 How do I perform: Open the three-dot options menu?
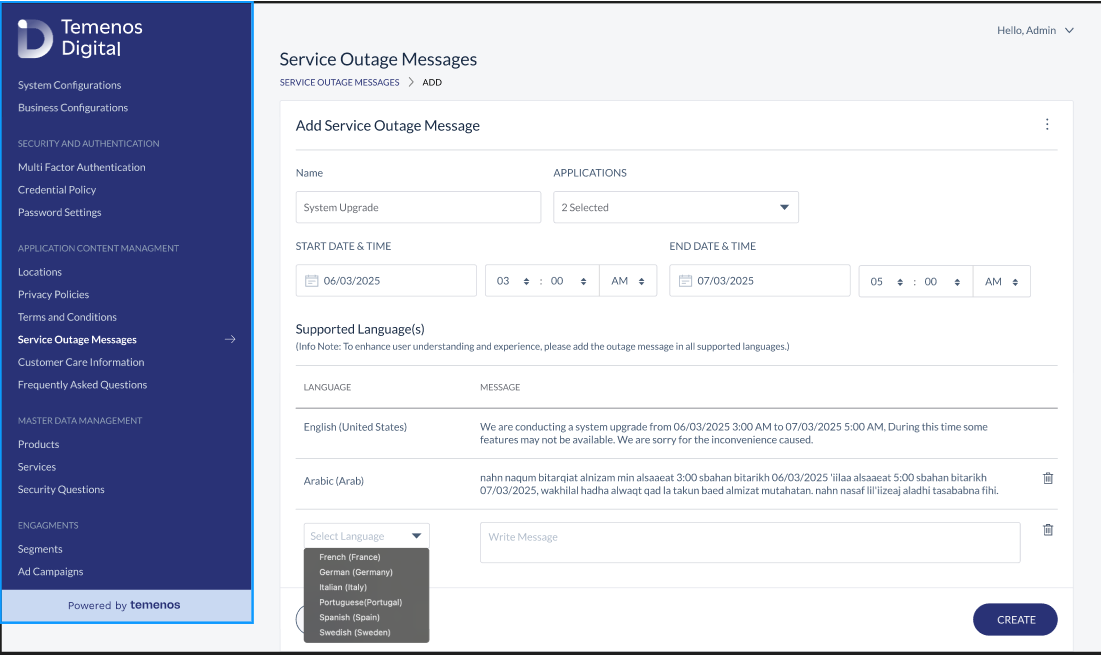1047,124
